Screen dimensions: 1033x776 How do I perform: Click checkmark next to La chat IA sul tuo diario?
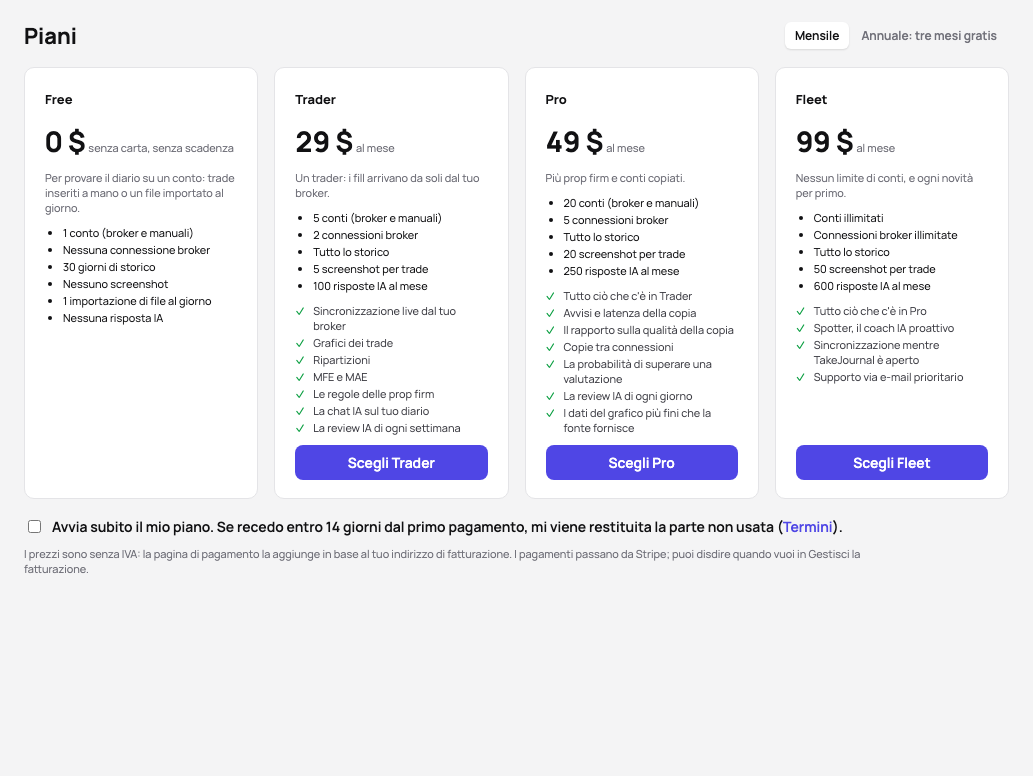[300, 411]
